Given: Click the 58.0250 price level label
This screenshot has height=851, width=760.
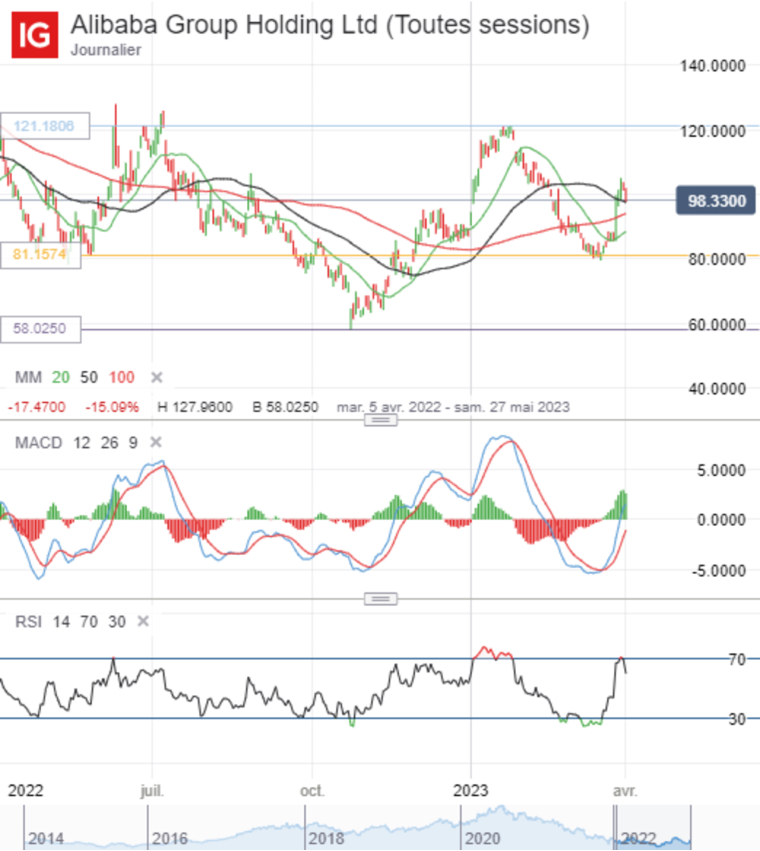Looking at the screenshot, I should pos(41,329).
